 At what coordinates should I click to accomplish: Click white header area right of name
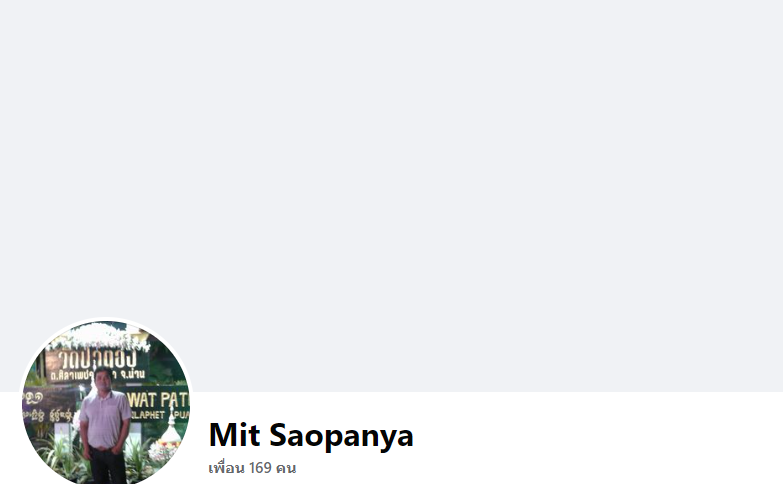click(599, 438)
